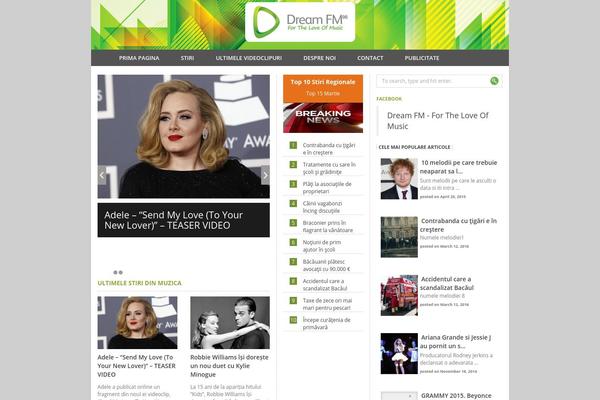Screen dimensions: 600x400
Task: Advance slider with right arrow
Action: (x=265, y=175)
